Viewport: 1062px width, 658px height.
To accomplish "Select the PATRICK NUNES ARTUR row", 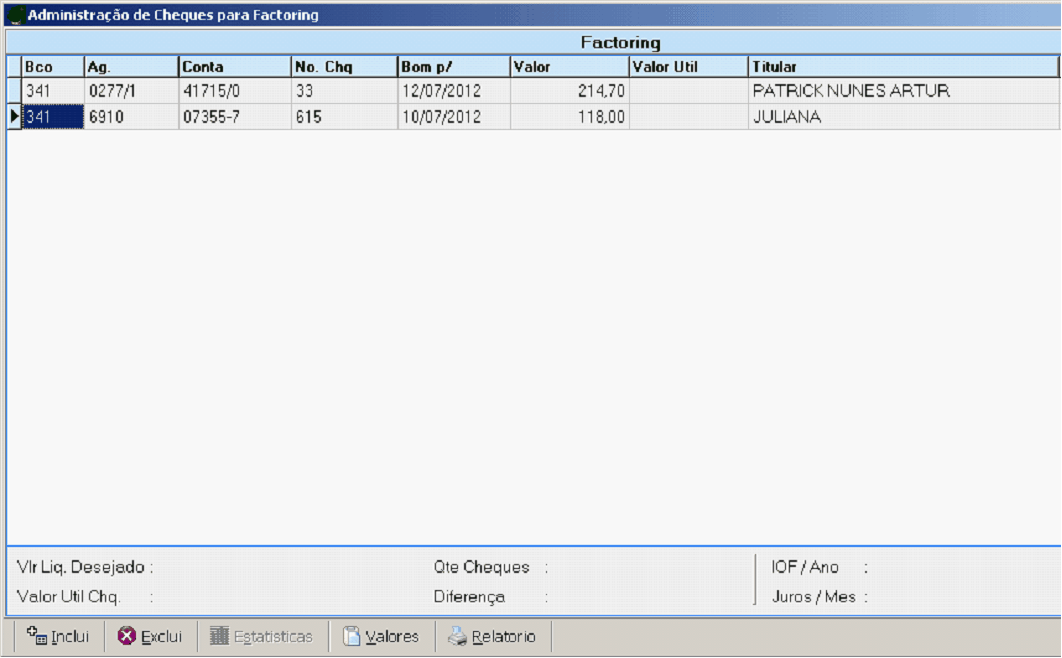I will tap(851, 91).
